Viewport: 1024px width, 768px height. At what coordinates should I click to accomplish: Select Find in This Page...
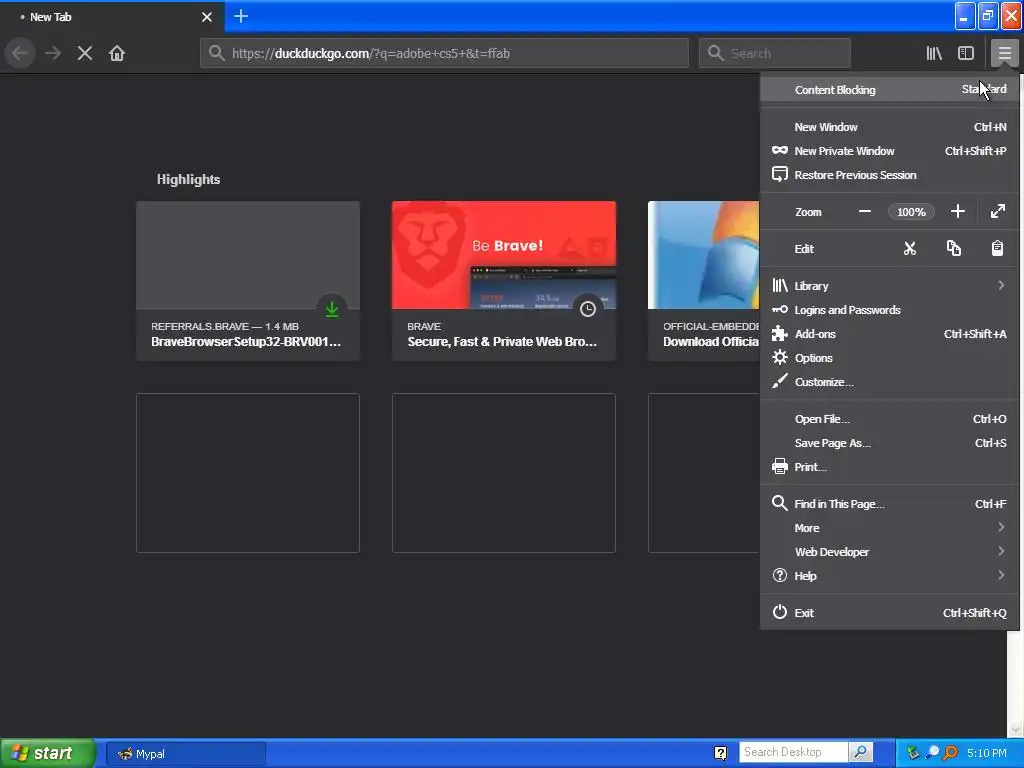point(889,504)
